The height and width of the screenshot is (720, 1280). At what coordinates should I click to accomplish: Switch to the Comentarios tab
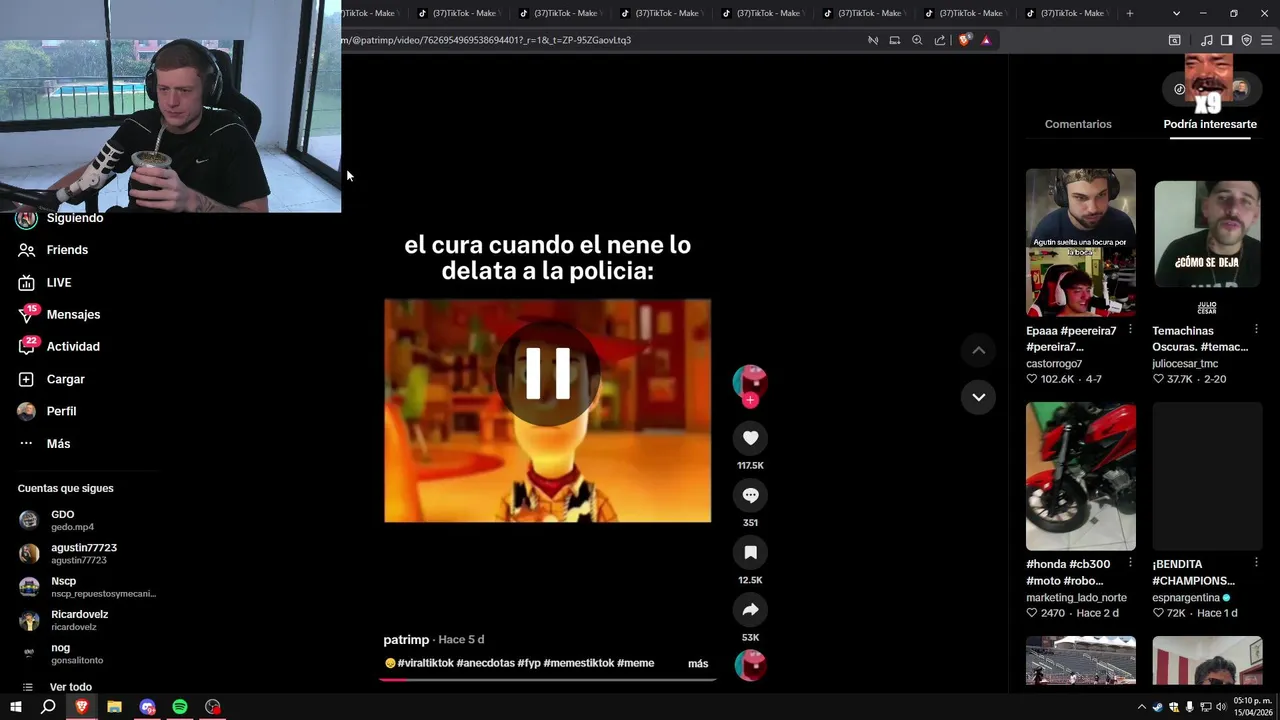click(1078, 124)
